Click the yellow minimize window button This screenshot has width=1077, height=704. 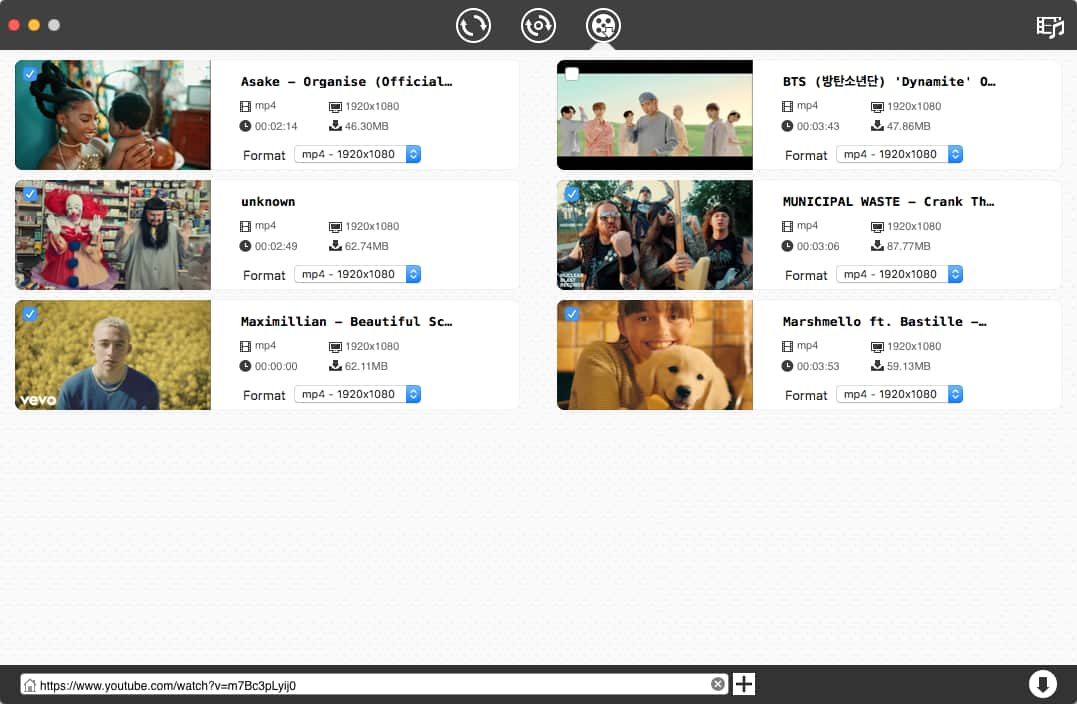tap(34, 25)
